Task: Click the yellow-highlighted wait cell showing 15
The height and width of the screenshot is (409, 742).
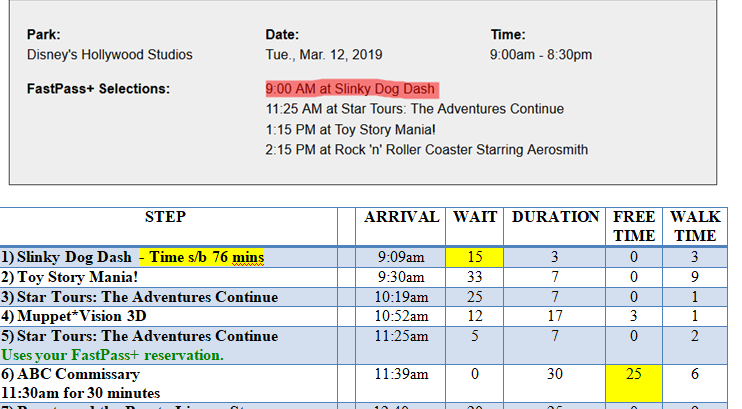Action: coord(475,258)
